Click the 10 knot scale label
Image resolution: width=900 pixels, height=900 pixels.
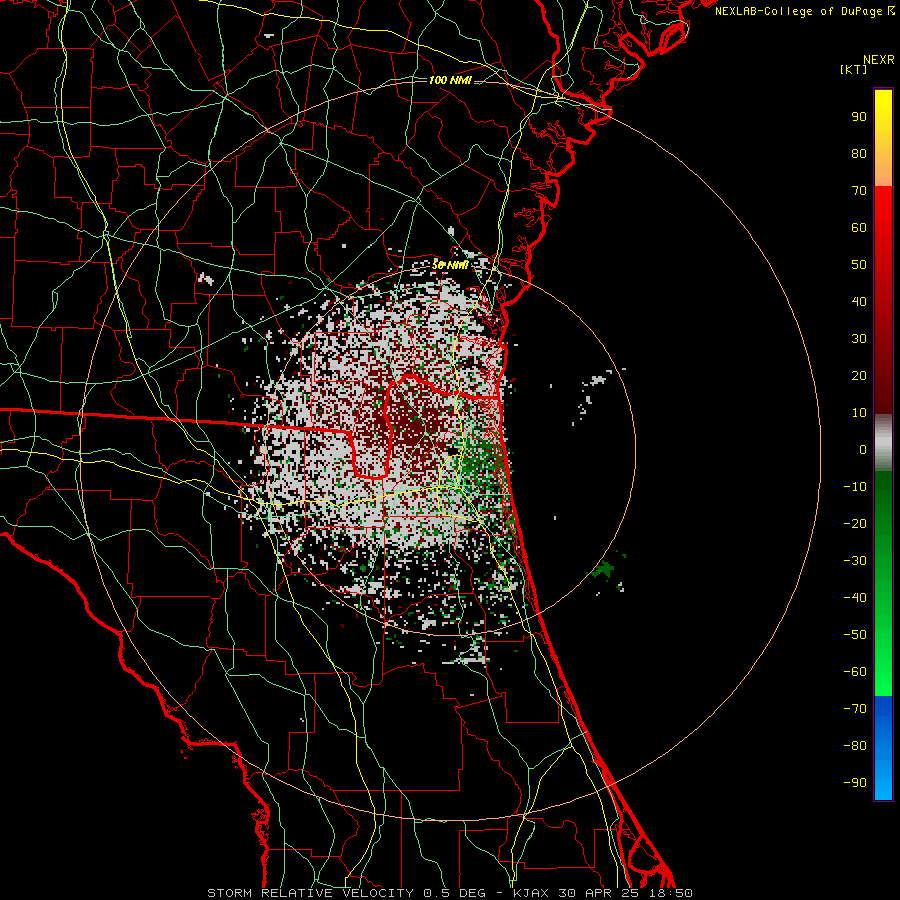tap(859, 413)
